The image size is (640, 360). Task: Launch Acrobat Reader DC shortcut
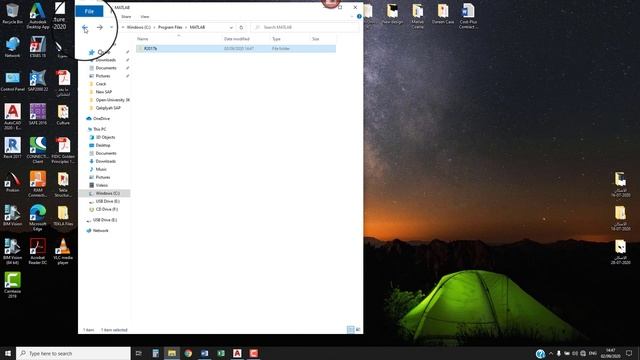[x=38, y=251]
